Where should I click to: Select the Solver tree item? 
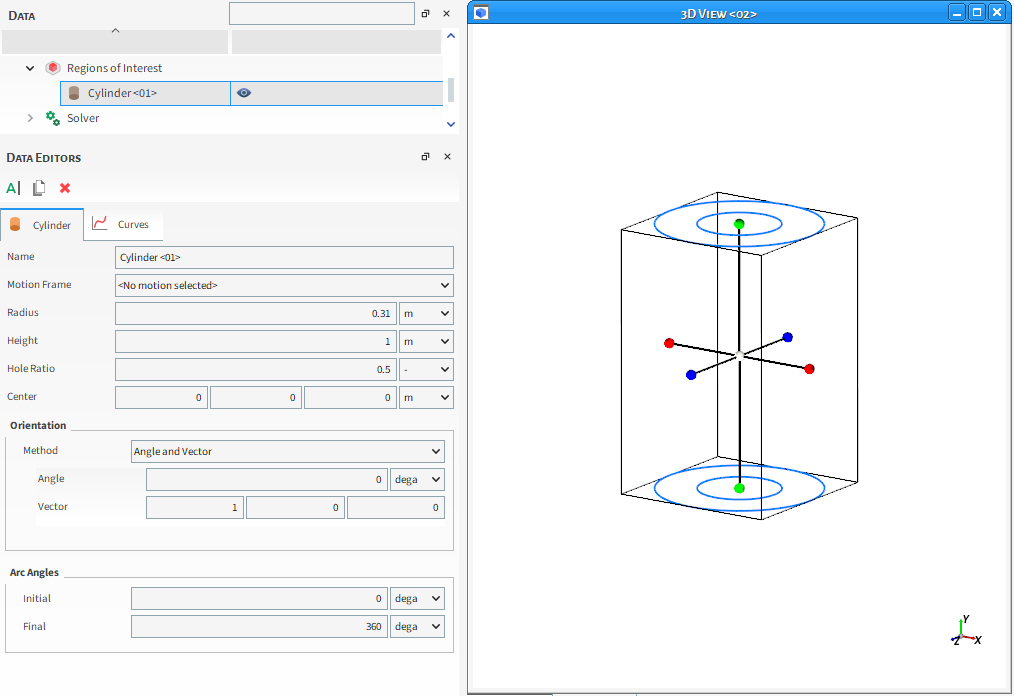(x=83, y=118)
